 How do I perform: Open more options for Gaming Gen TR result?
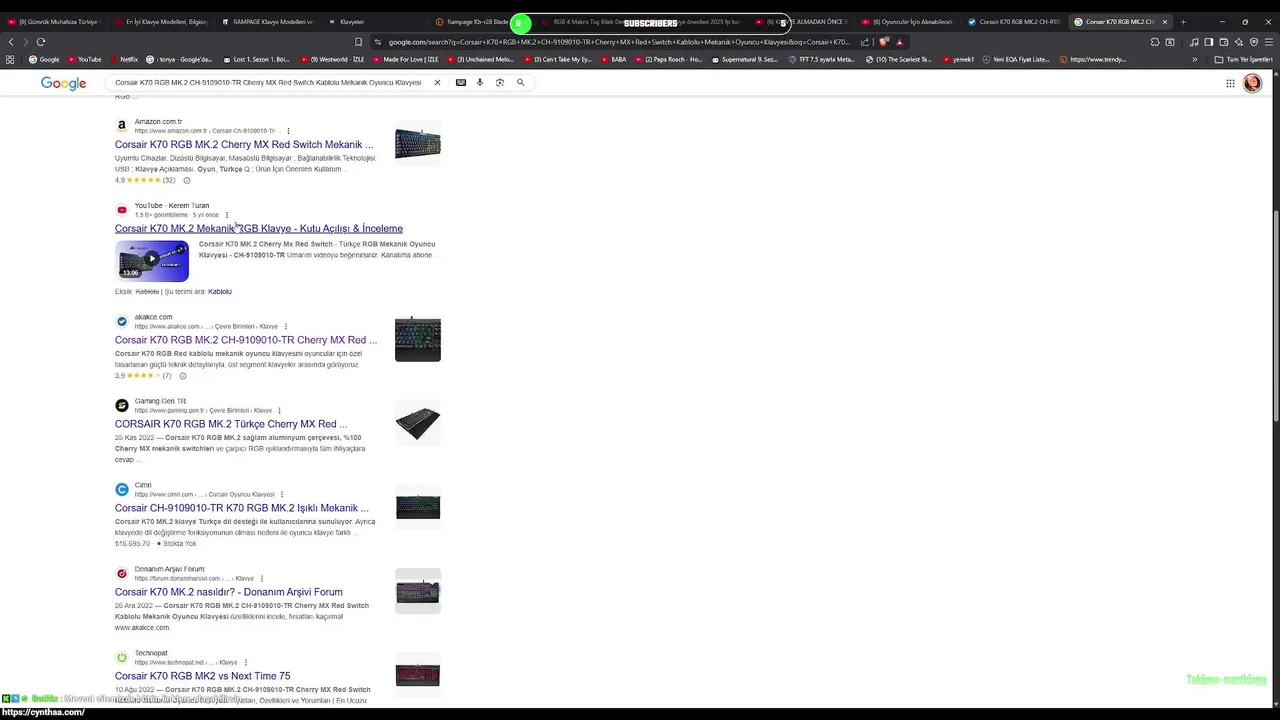coord(279,410)
